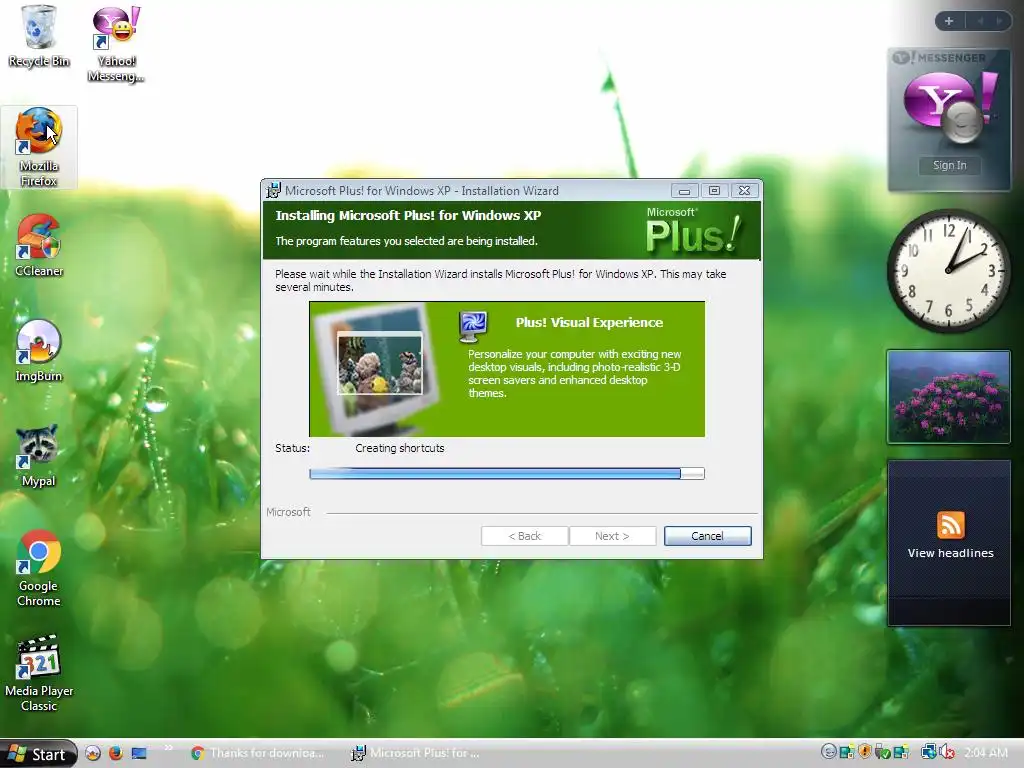1024x768 pixels.
Task: Open the Recycle Bin desktop icon
Action: coord(39,36)
